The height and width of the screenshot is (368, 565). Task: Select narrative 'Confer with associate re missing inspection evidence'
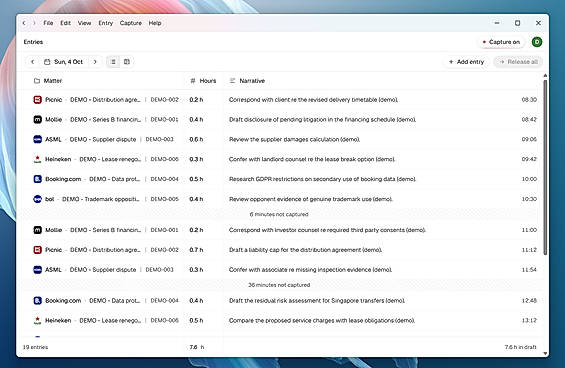point(311,270)
